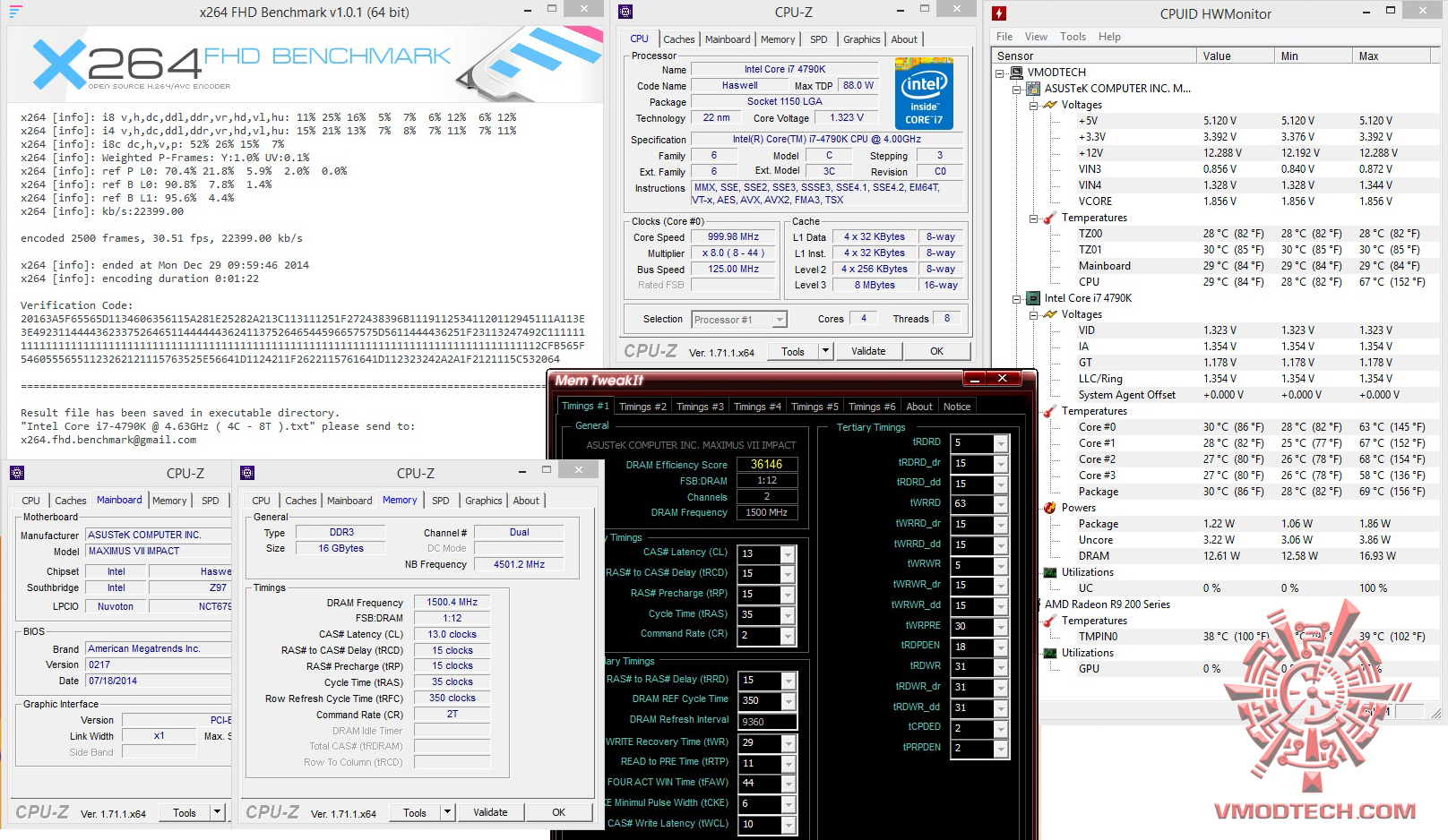The width and height of the screenshot is (1448, 840).
Task: Click the x264 FHD Benchmark title bar icon
Action: [x=15, y=12]
